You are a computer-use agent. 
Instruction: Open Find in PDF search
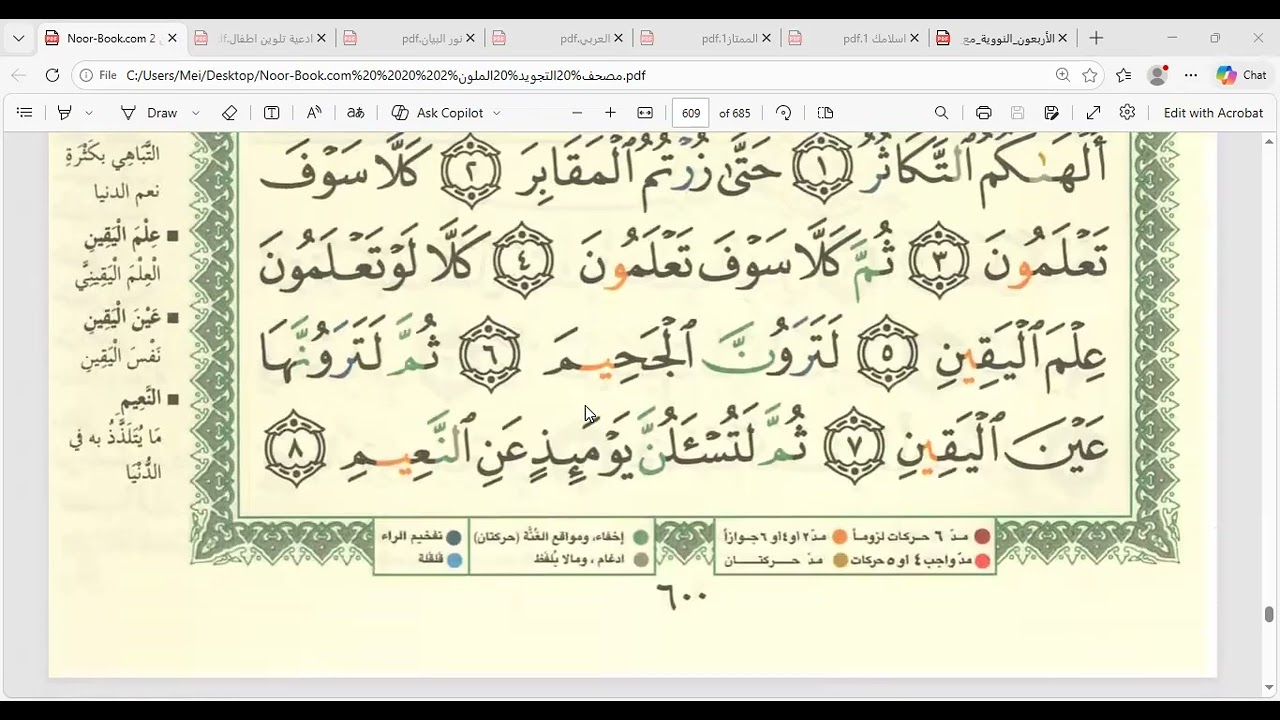click(941, 113)
